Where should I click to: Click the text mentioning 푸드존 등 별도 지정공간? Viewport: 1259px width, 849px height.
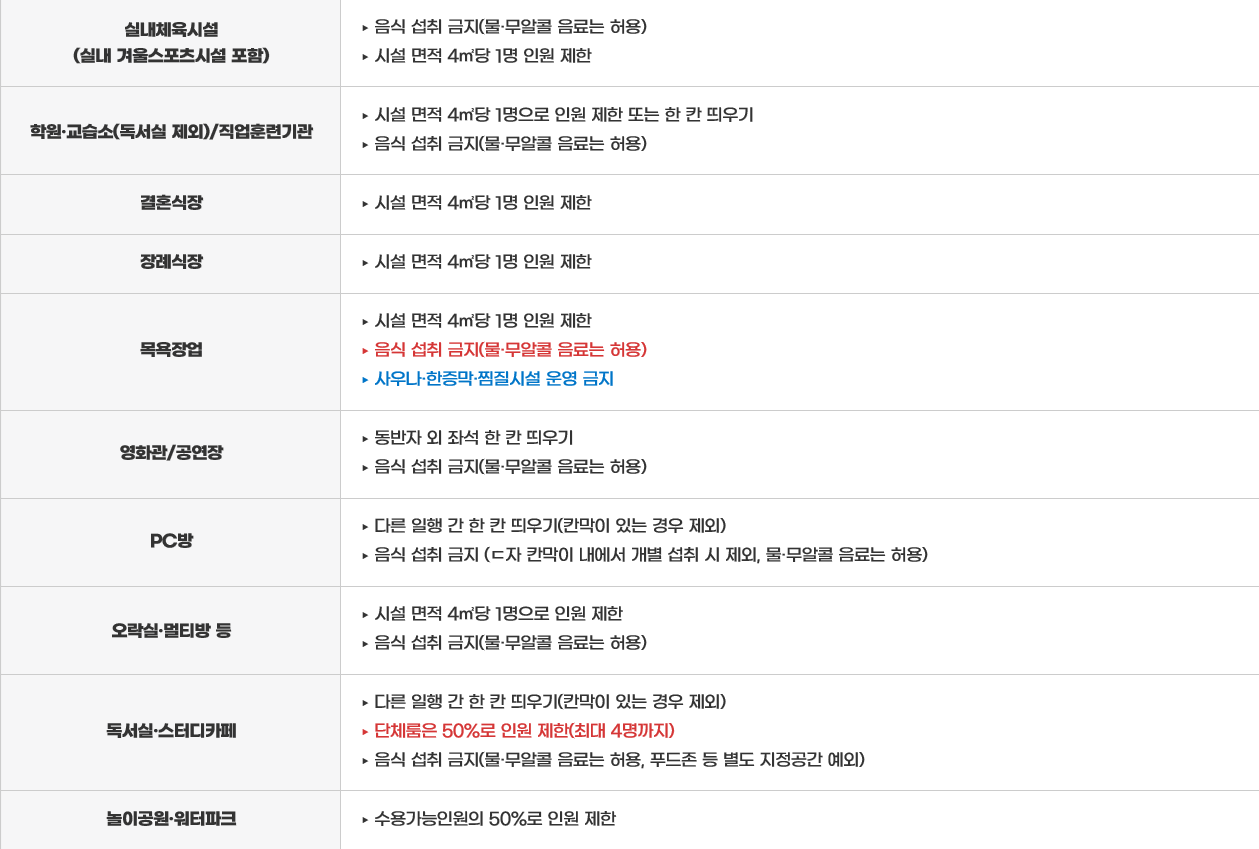(619, 760)
